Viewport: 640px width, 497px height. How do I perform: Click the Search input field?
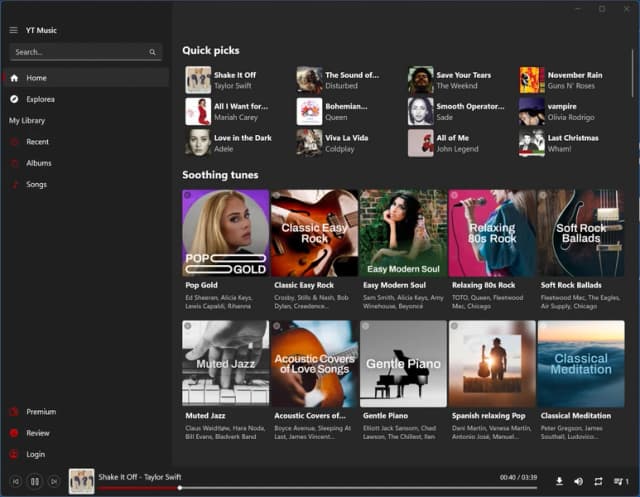[85, 52]
